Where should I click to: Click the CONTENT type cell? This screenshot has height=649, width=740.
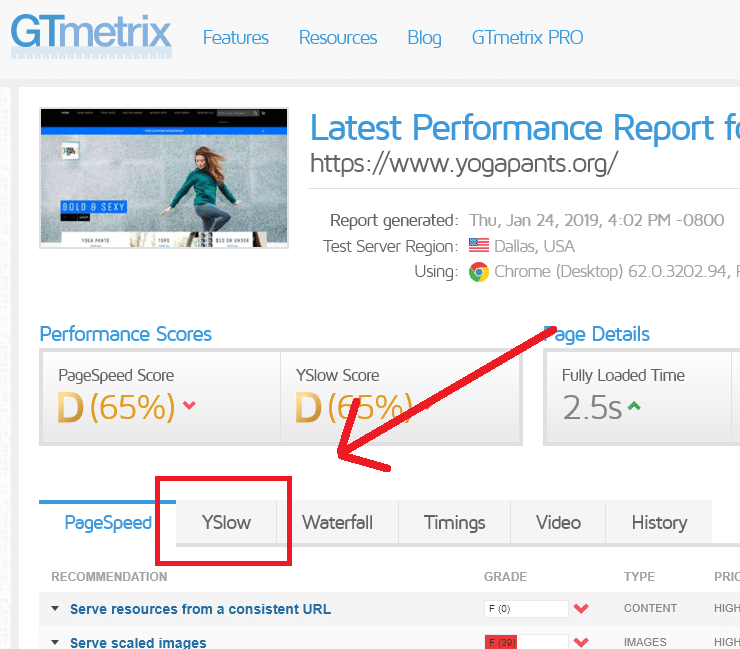click(650, 608)
